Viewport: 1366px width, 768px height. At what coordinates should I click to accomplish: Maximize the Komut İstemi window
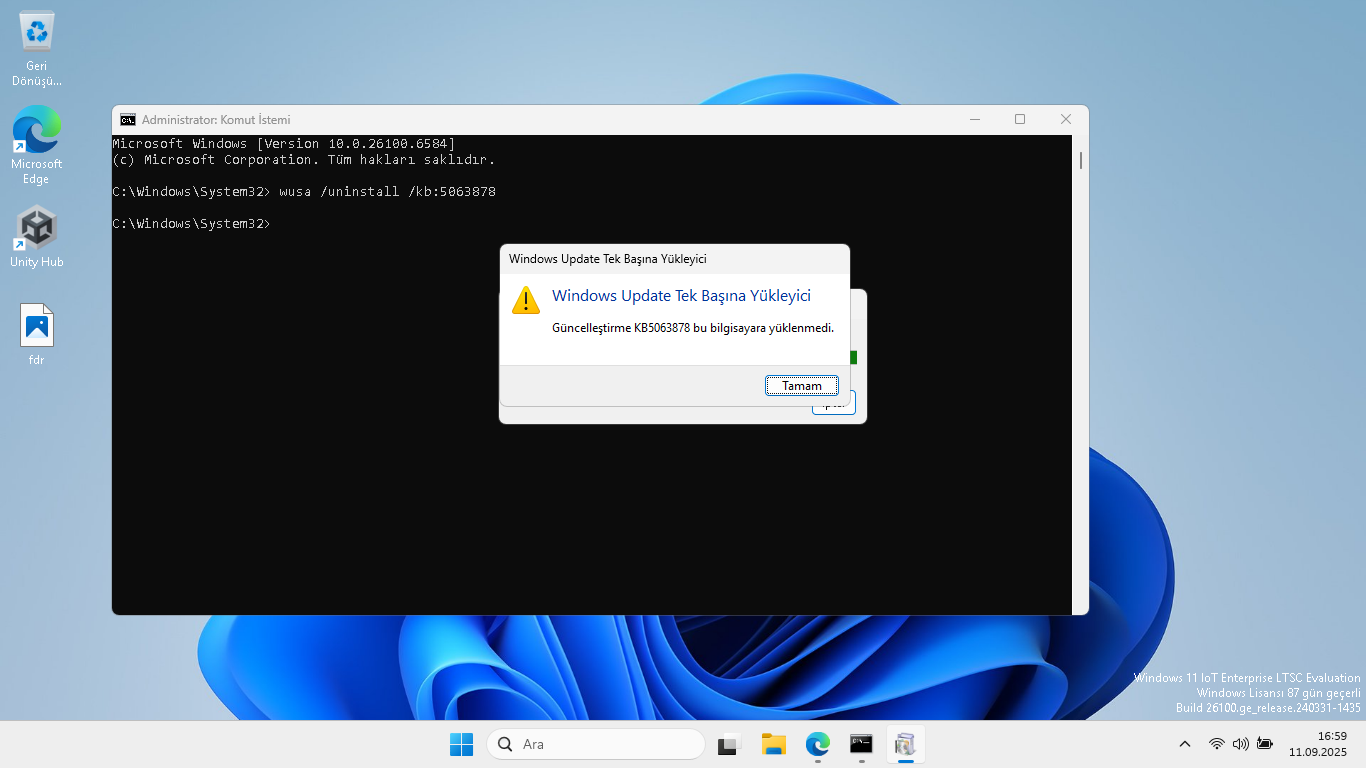[1020, 119]
